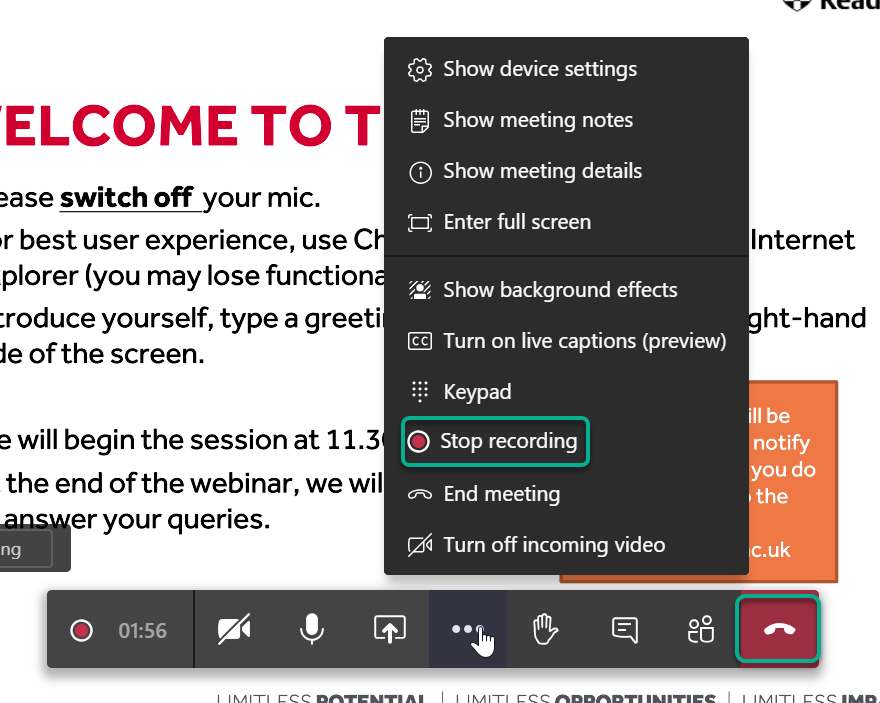Image resolution: width=880 pixels, height=703 pixels.
Task: Choose Enter full screen
Action: tap(516, 222)
